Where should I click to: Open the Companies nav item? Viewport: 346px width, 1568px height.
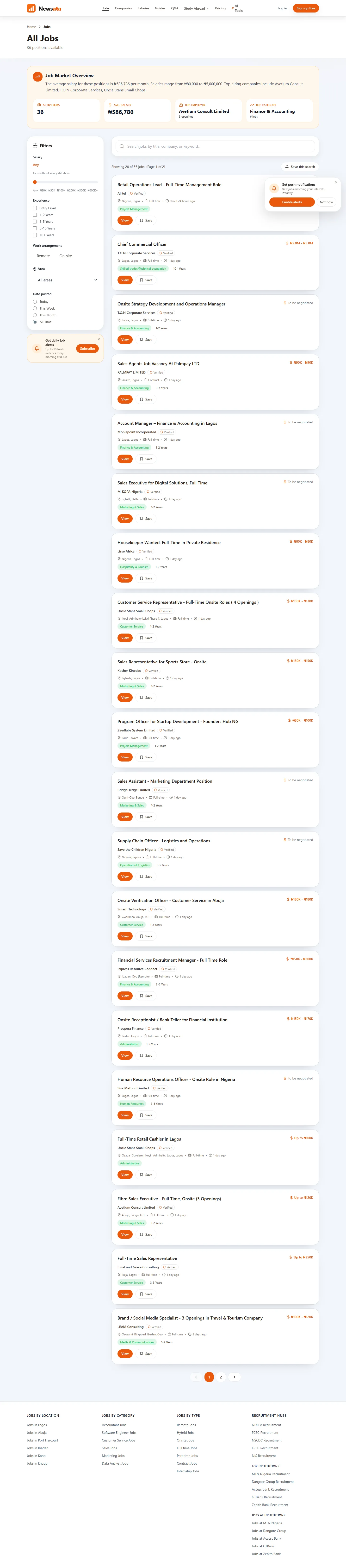(124, 8)
